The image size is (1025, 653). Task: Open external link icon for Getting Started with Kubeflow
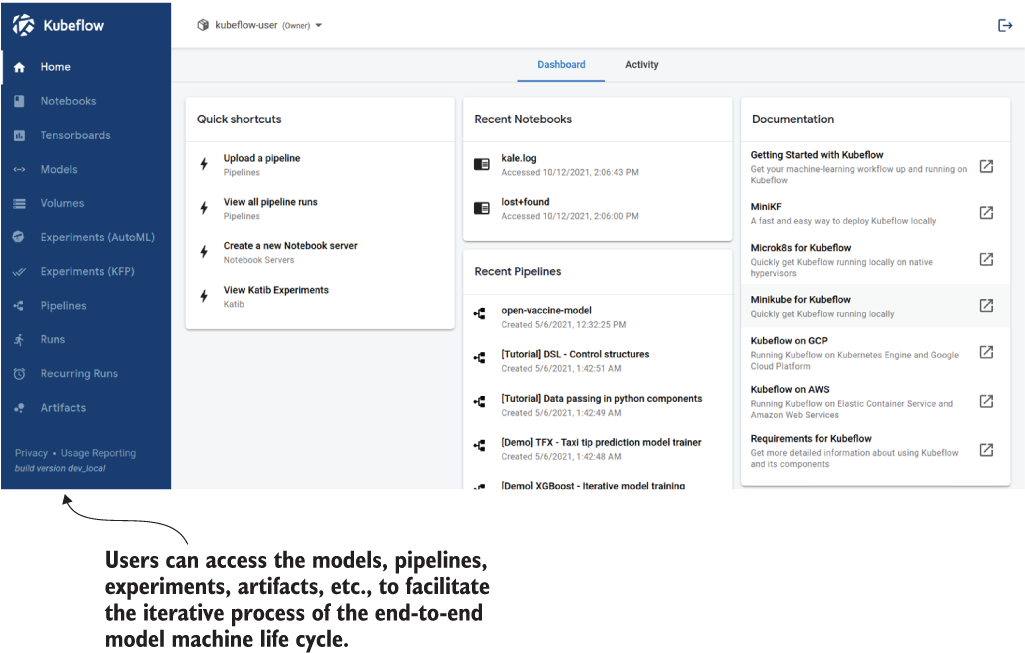tap(986, 166)
